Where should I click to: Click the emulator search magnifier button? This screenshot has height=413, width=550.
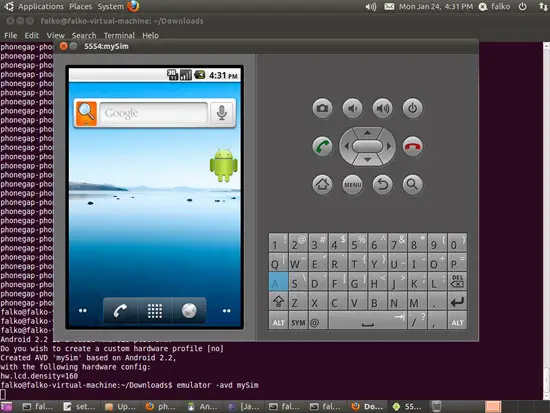pos(412,184)
